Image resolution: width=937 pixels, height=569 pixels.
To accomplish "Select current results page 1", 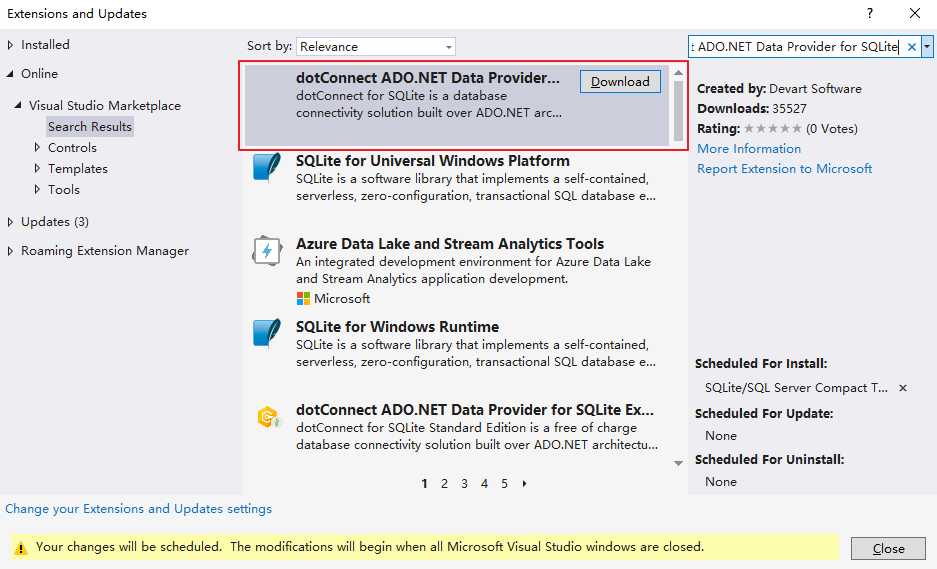I will (424, 484).
